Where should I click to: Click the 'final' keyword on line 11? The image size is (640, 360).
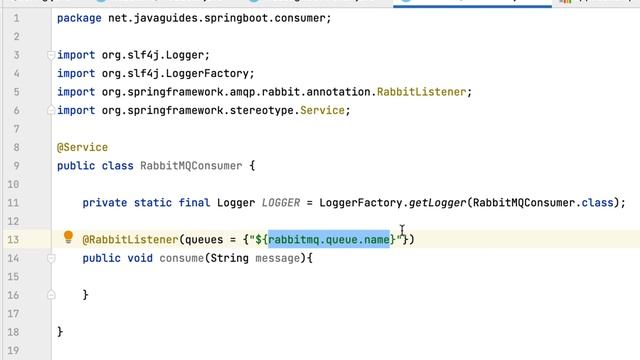tap(194, 203)
